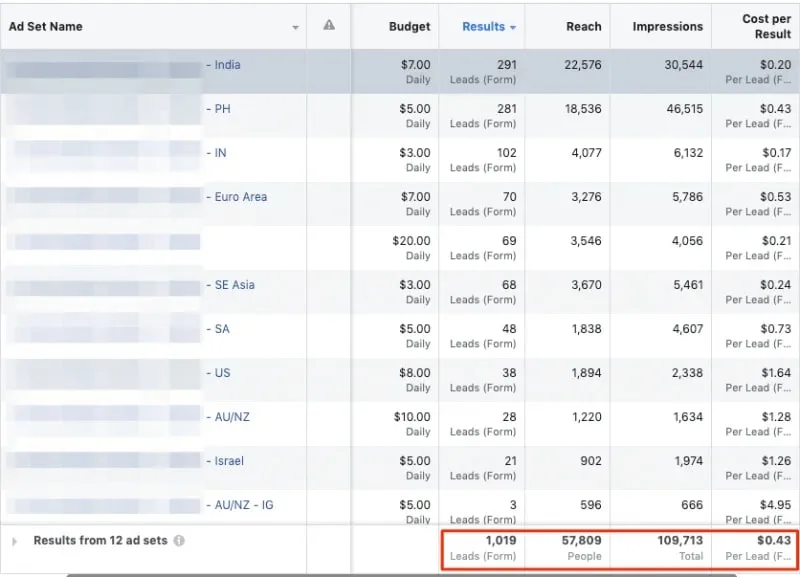Select the 281 results value for PH
The width and height of the screenshot is (800, 577).
point(507,109)
